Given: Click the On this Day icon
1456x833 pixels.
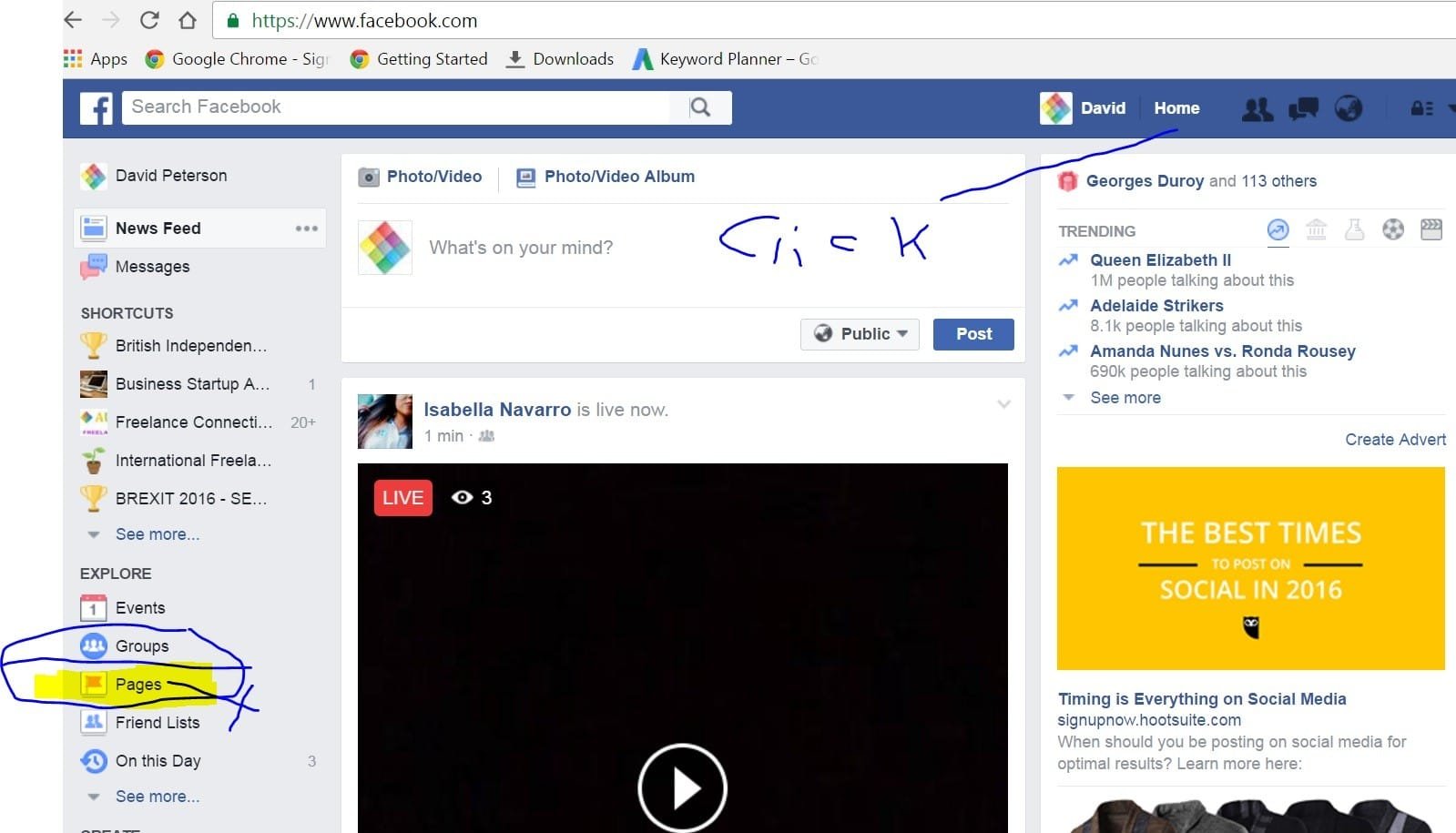Looking at the screenshot, I should (x=94, y=760).
